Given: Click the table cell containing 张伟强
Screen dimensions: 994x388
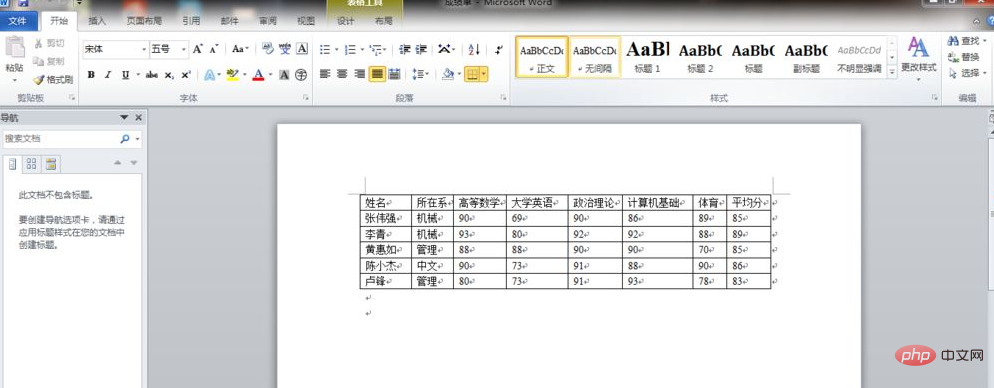Looking at the screenshot, I should coord(385,218).
